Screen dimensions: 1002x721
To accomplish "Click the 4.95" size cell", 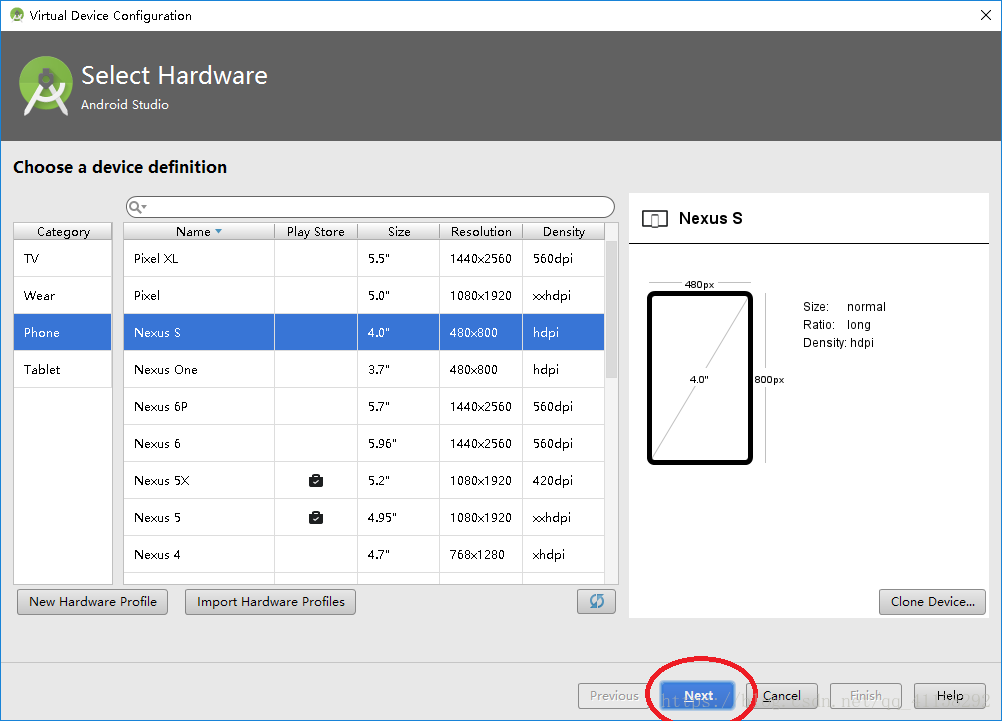I will (x=399, y=518).
